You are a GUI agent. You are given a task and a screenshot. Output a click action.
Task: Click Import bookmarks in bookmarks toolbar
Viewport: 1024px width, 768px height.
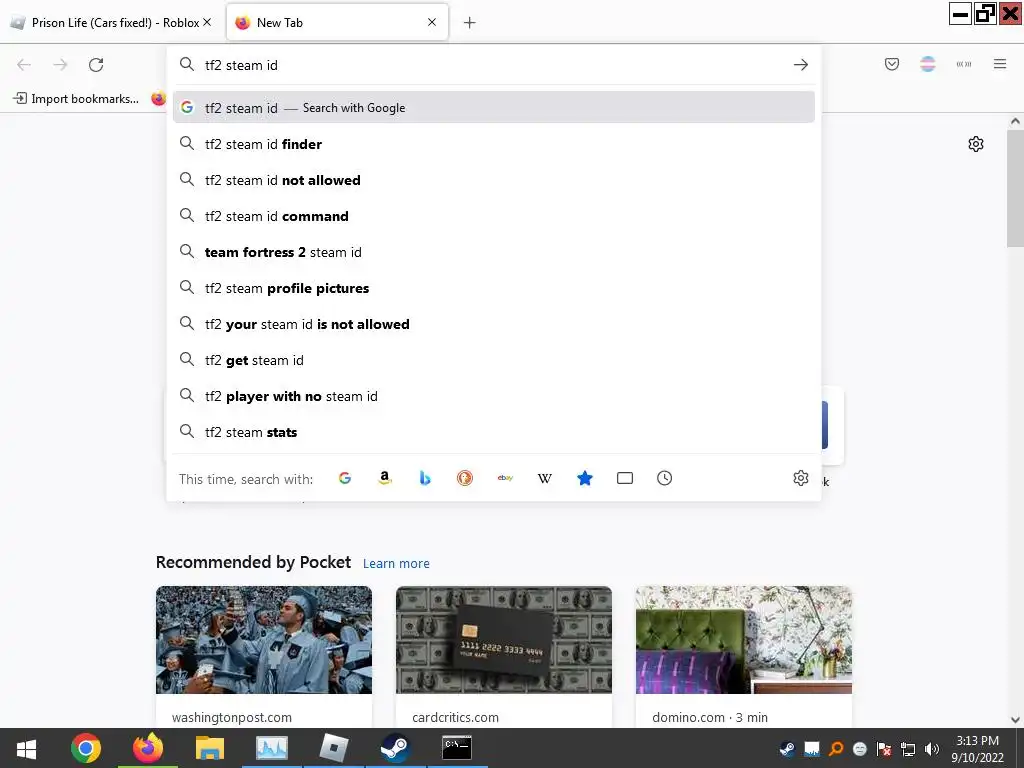76,99
